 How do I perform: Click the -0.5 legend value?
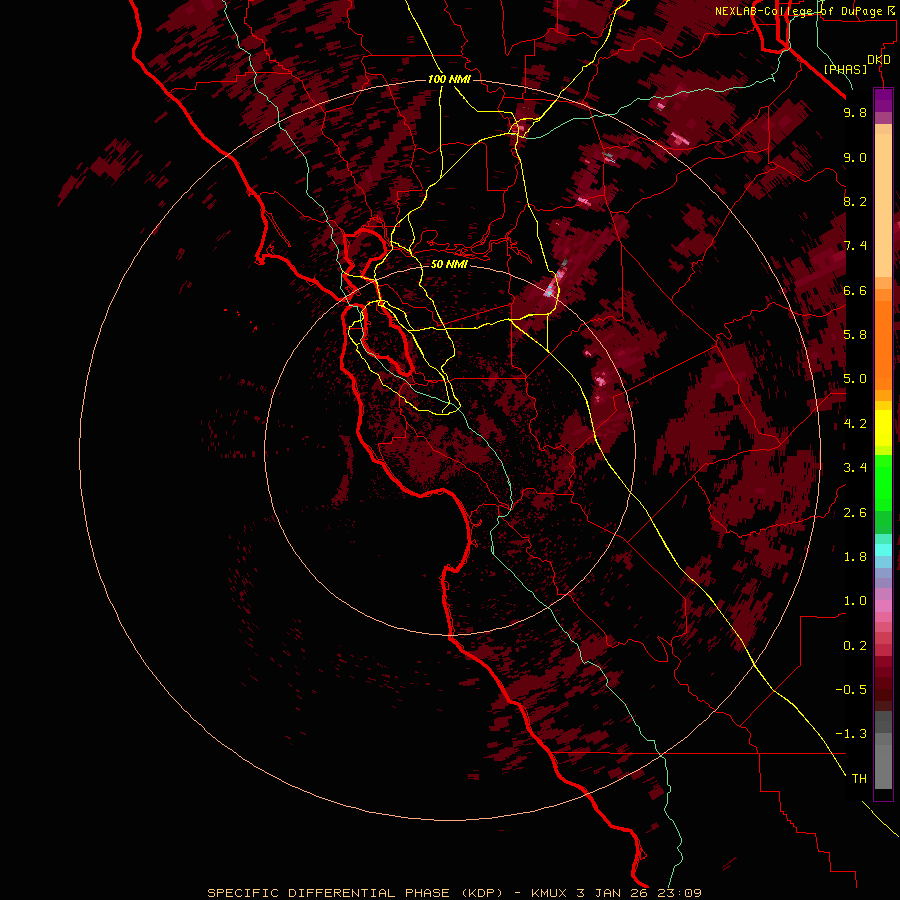(x=851, y=690)
